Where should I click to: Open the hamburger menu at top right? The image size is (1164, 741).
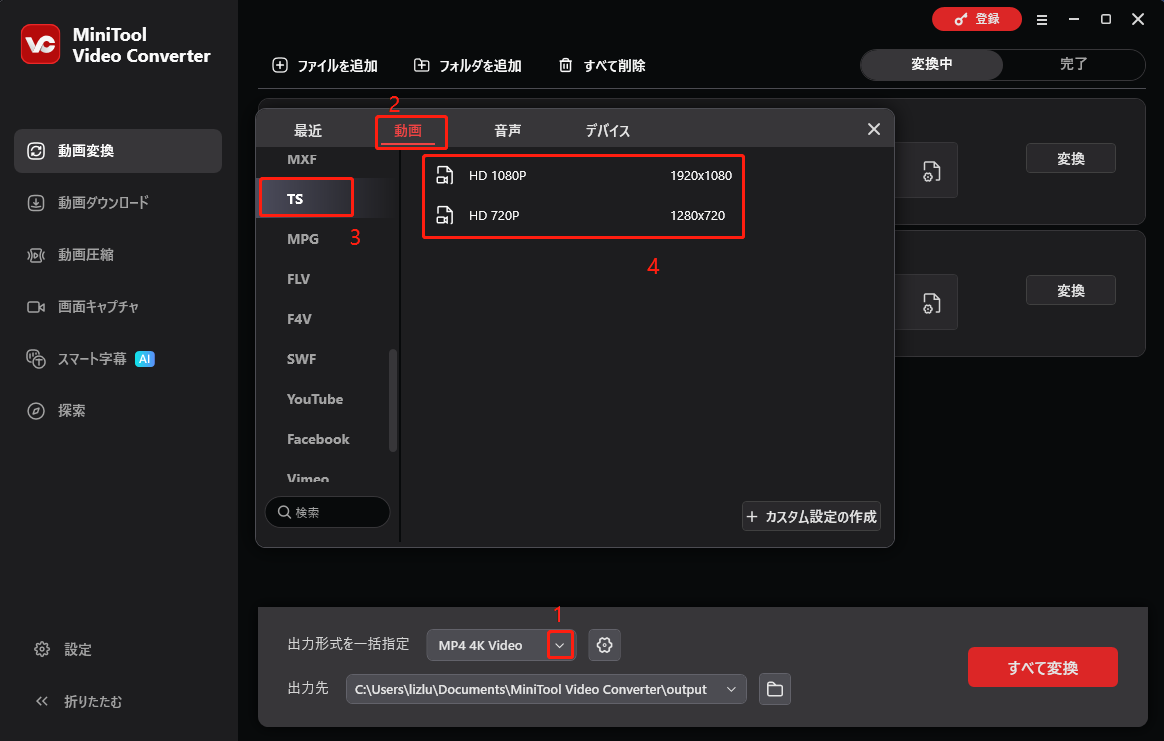click(x=1042, y=19)
